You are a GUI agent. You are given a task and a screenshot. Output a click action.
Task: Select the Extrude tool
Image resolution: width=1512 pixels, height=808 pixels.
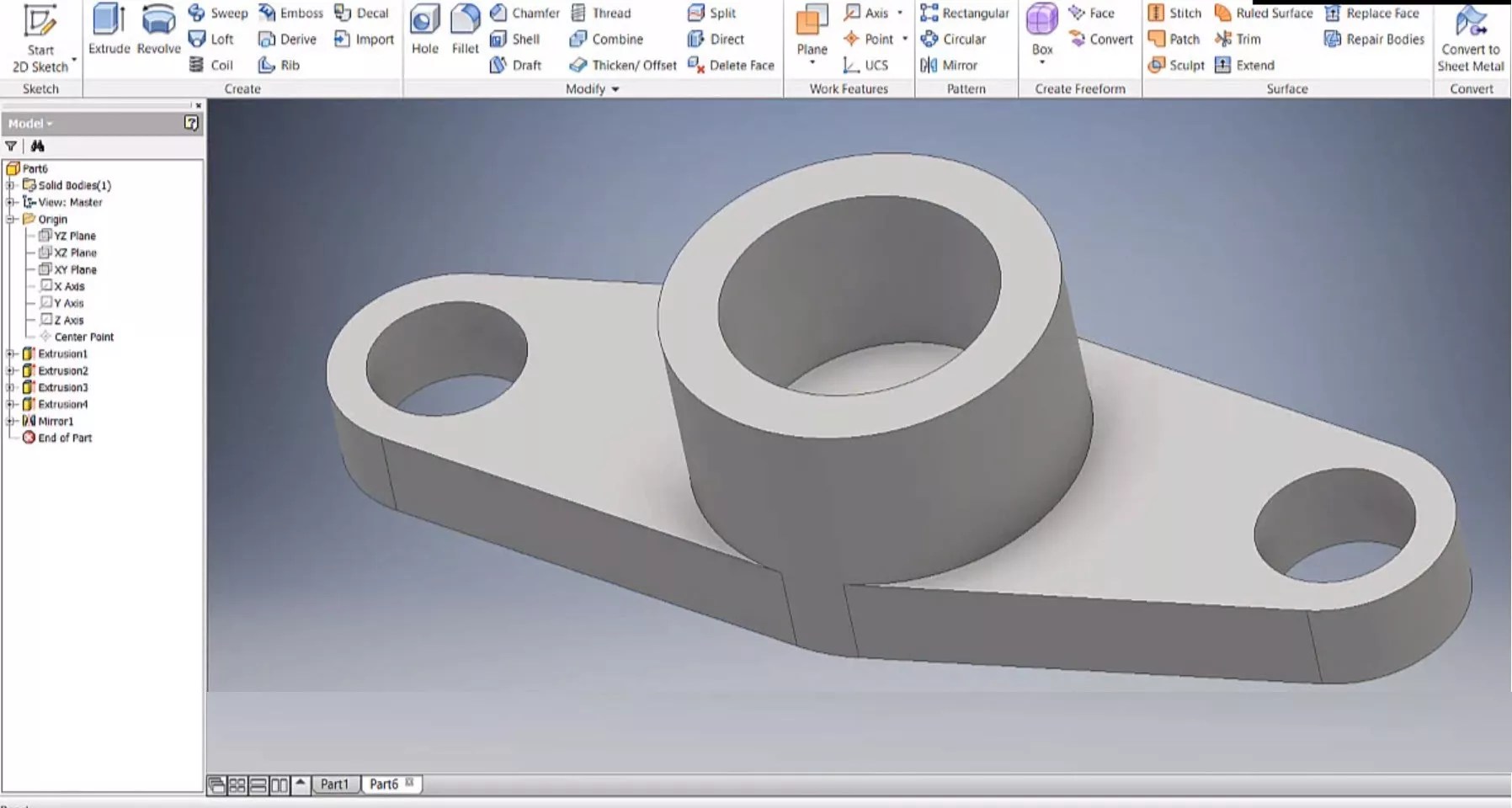(x=109, y=30)
